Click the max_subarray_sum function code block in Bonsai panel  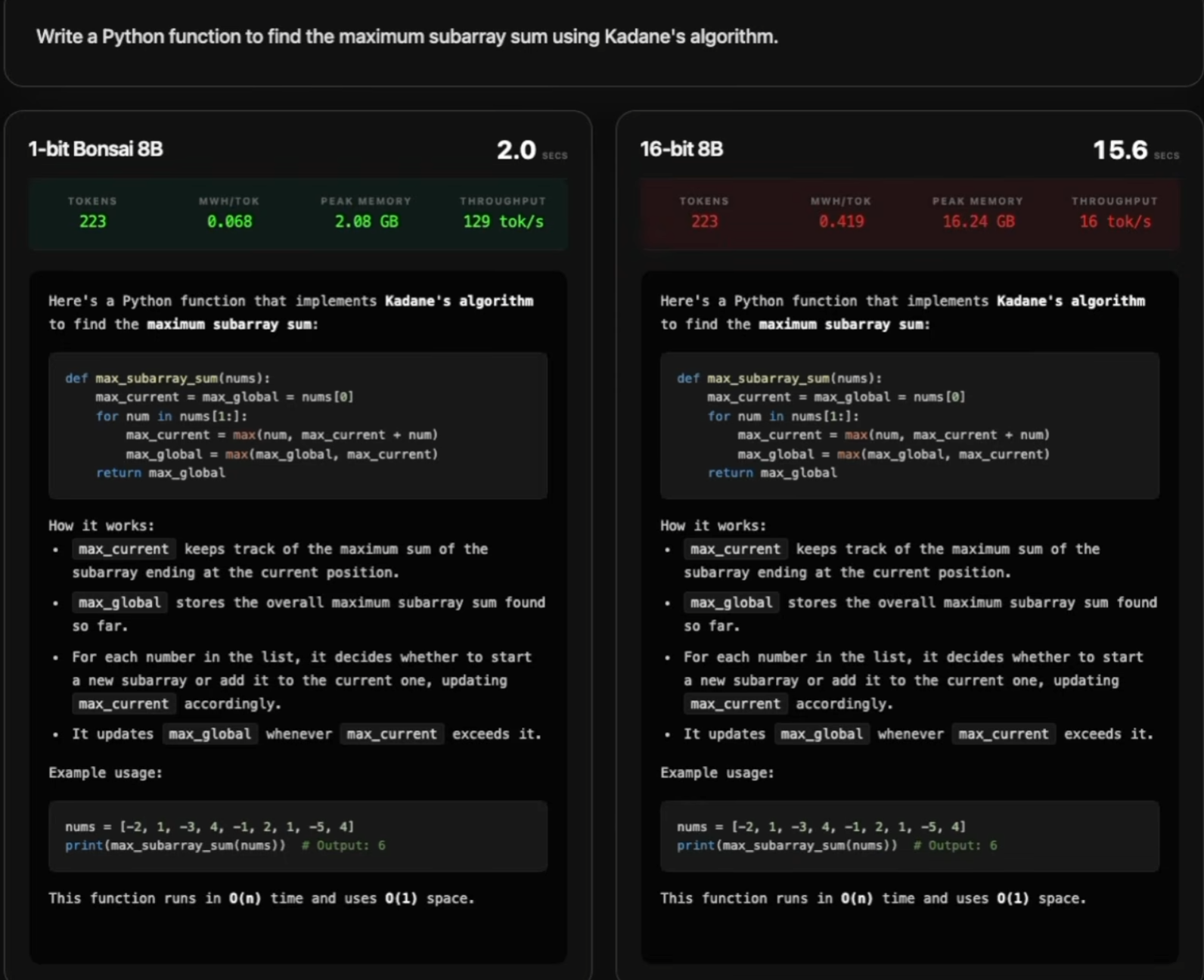click(298, 426)
